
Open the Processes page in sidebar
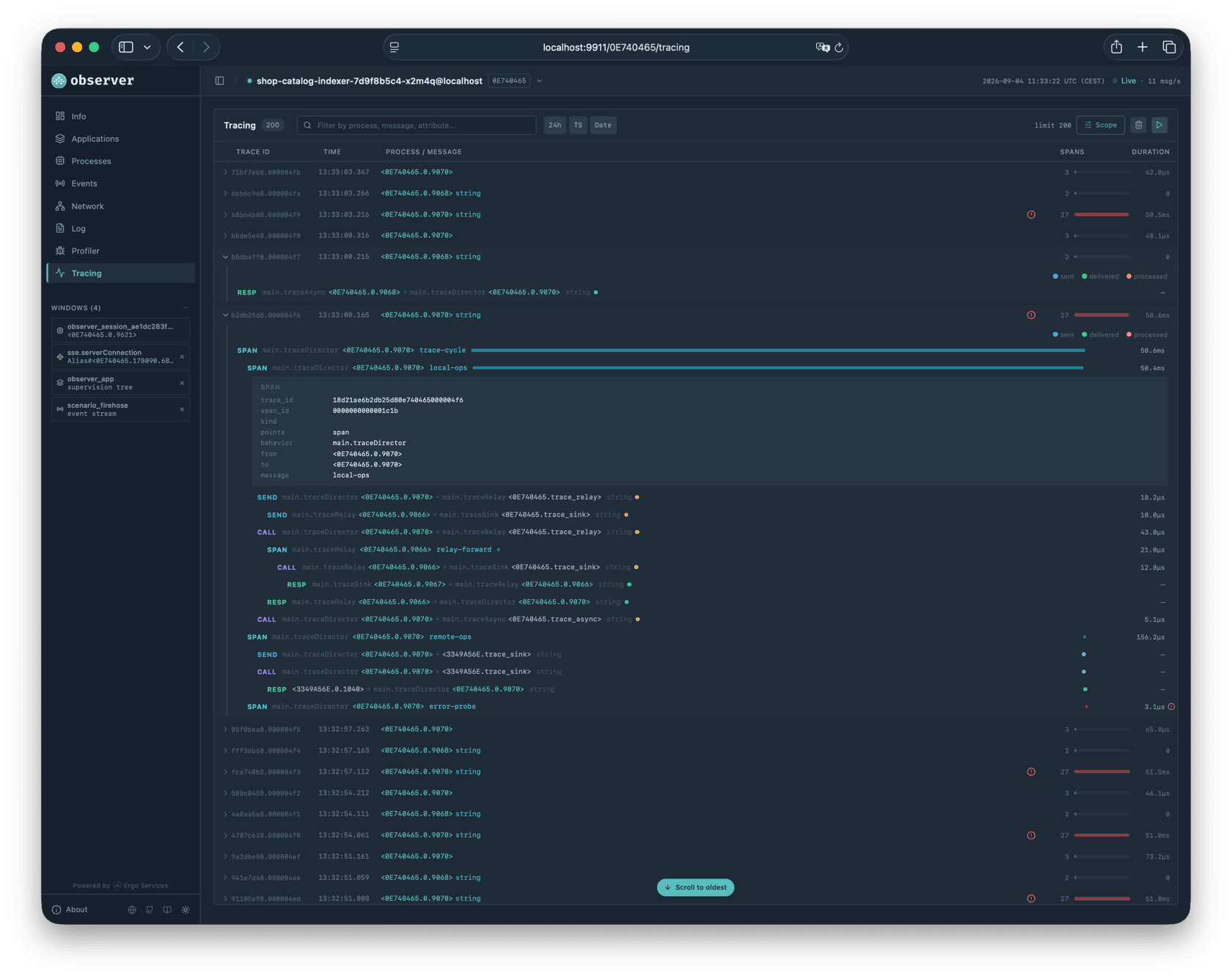(121, 161)
